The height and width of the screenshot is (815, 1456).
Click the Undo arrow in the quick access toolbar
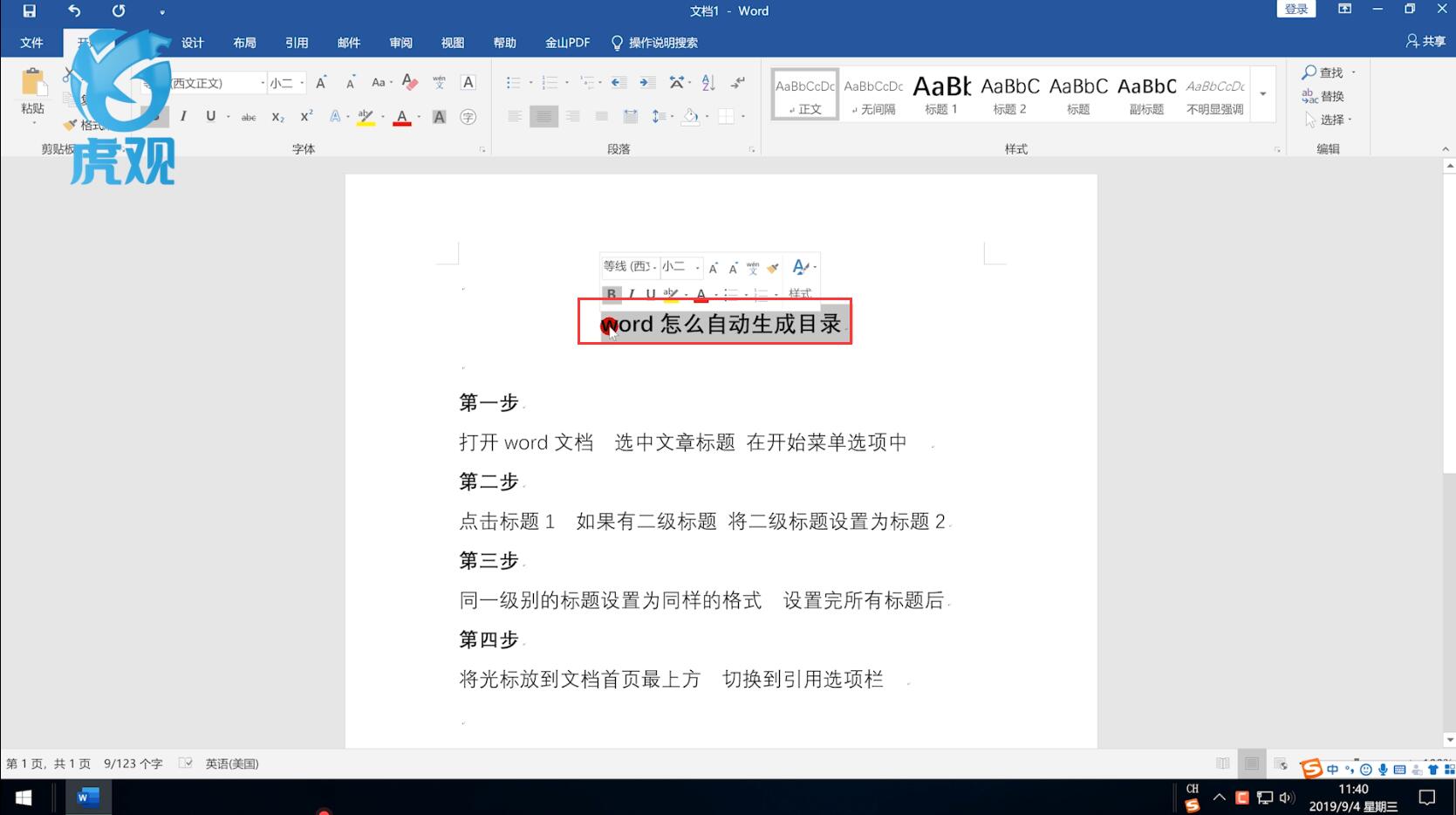coord(74,11)
